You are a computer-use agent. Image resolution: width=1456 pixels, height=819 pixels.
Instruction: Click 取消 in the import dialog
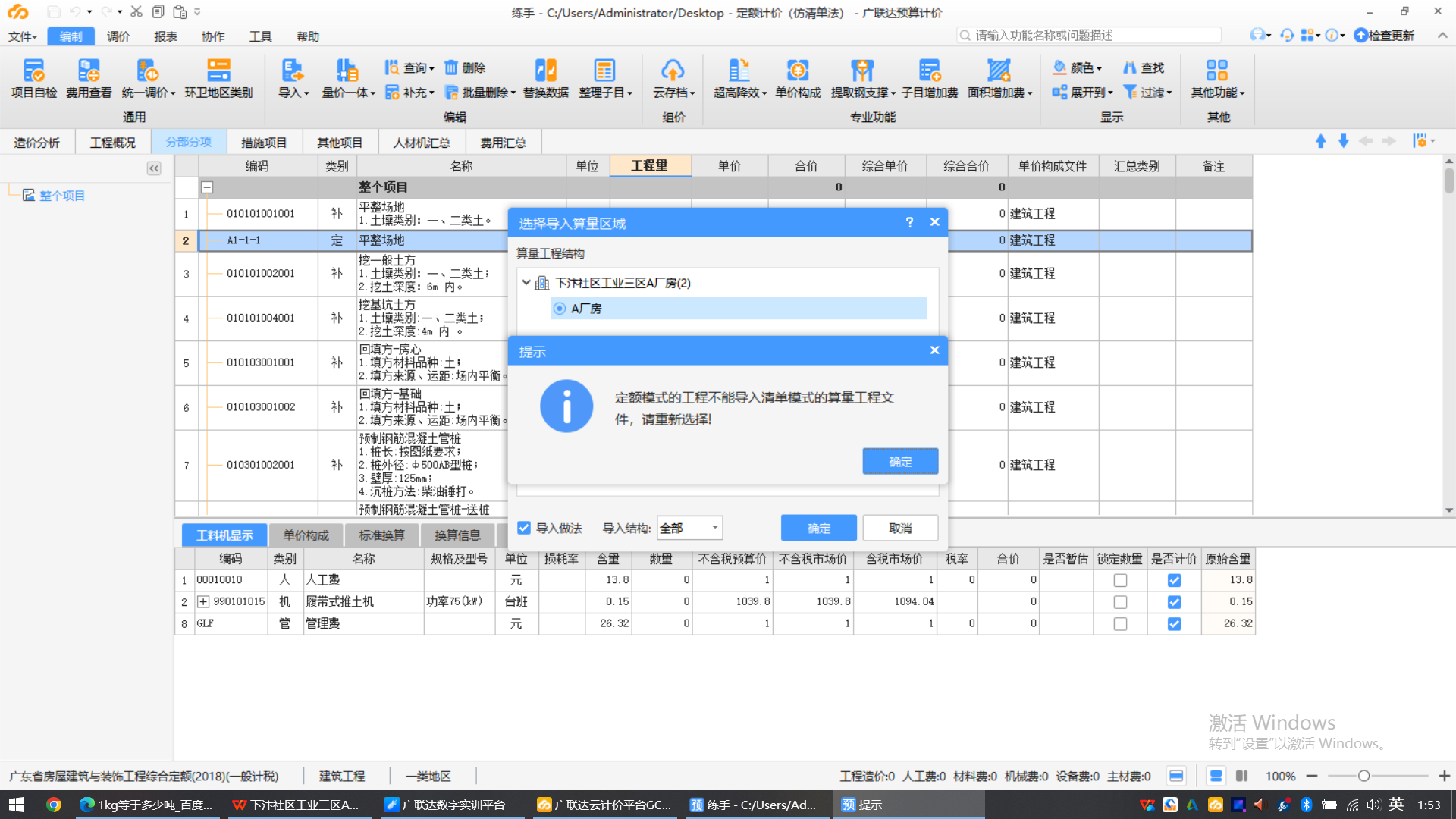click(900, 528)
